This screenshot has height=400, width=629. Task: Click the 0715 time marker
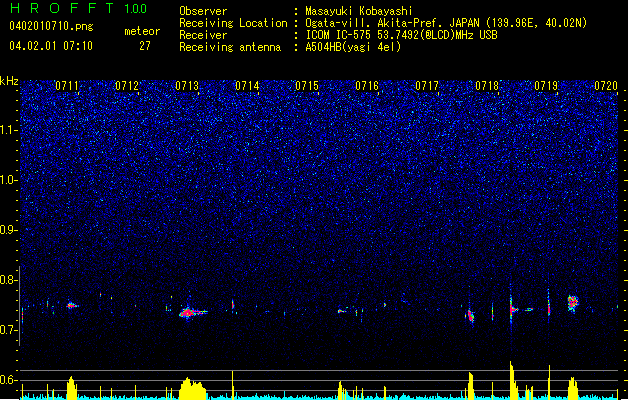307,86
